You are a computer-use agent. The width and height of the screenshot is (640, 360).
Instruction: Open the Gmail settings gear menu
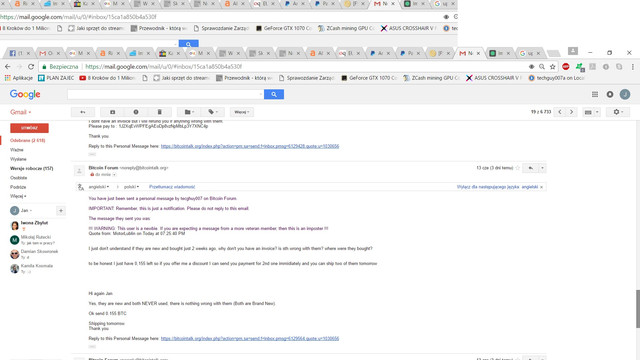click(618, 112)
